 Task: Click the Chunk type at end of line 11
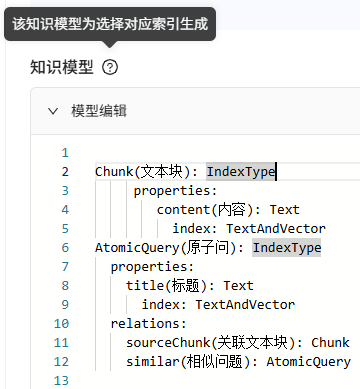pyautogui.click(x=330, y=343)
